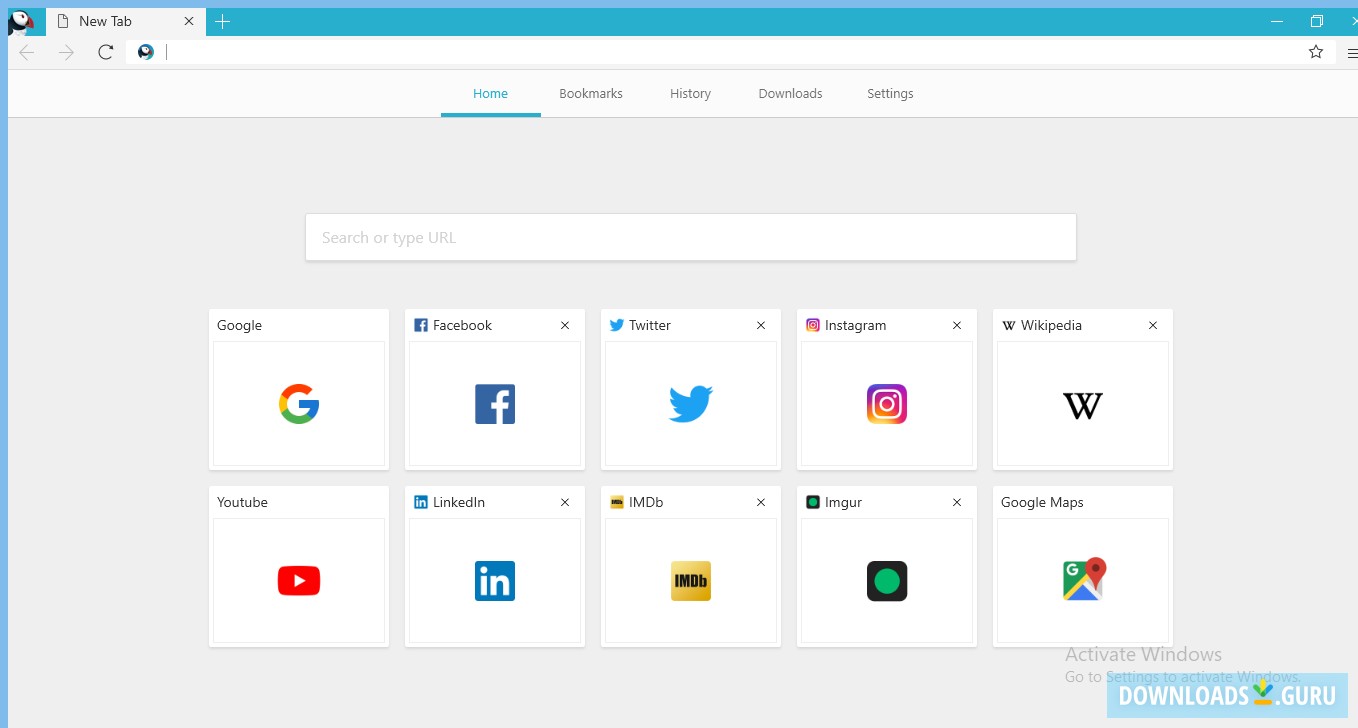This screenshot has width=1358, height=728.
Task: Go back with the back arrow
Action: pos(27,52)
